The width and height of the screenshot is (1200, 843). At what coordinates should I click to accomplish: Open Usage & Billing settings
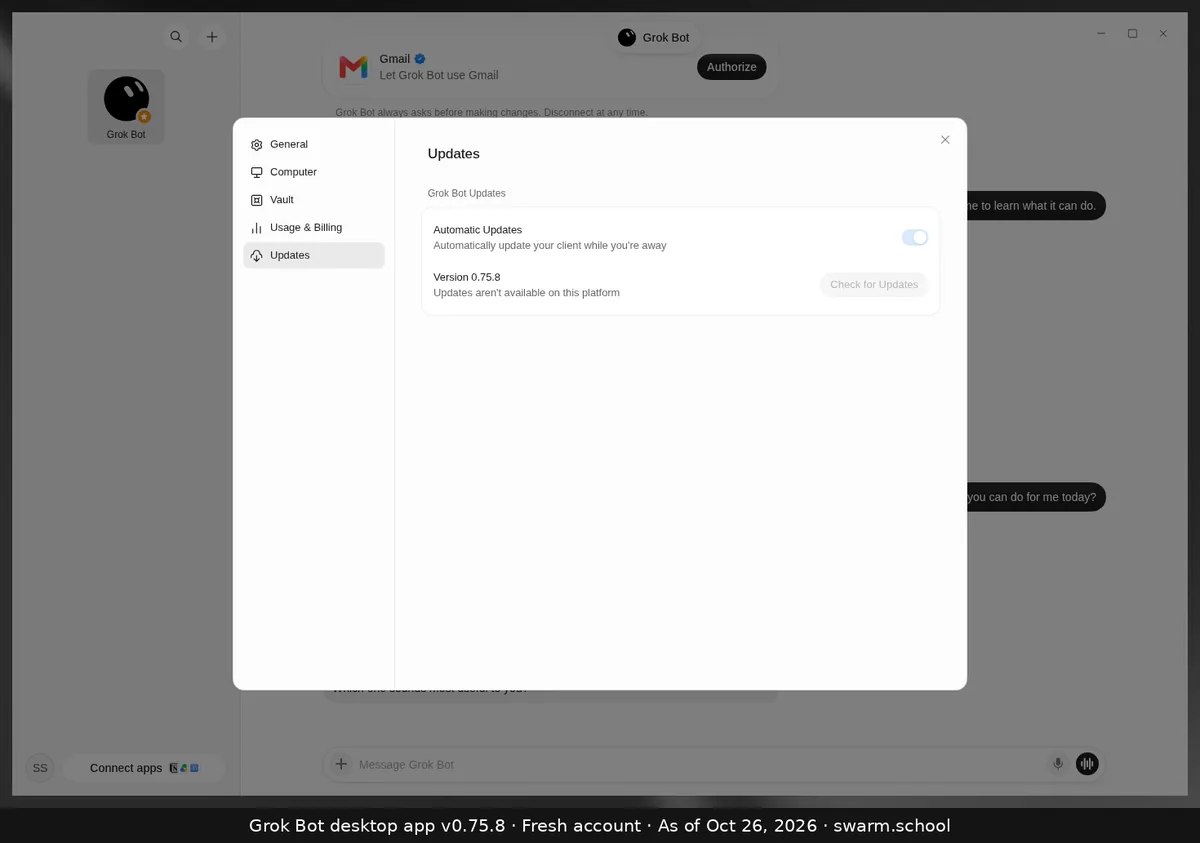313,228
